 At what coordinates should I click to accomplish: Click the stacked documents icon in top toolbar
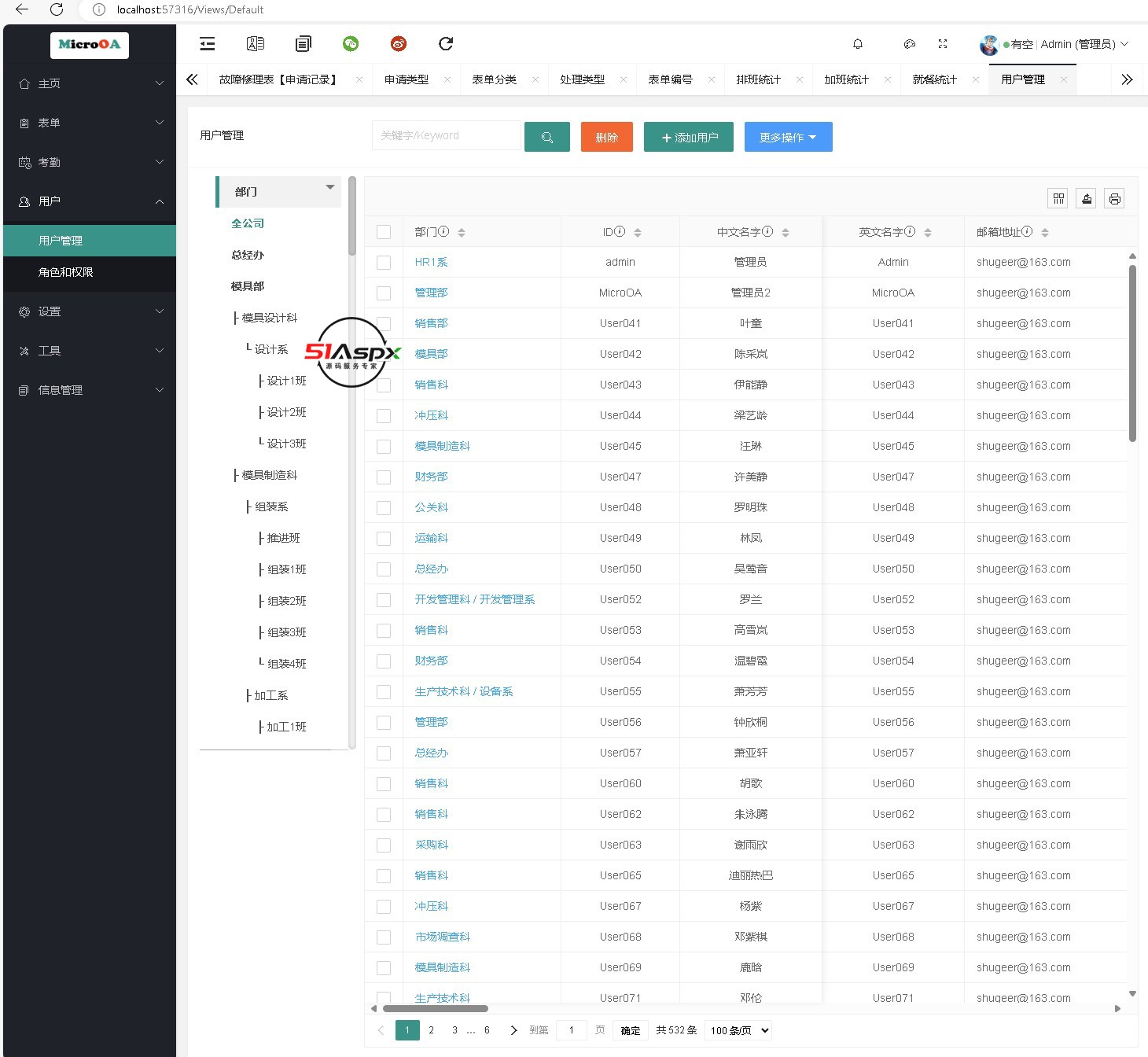304,44
